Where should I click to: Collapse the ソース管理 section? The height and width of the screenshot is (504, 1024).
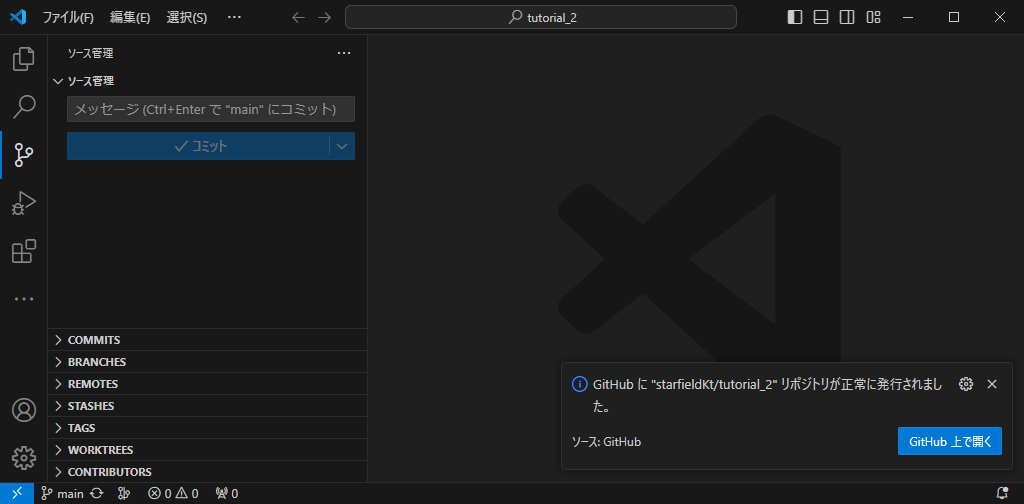(x=208, y=81)
